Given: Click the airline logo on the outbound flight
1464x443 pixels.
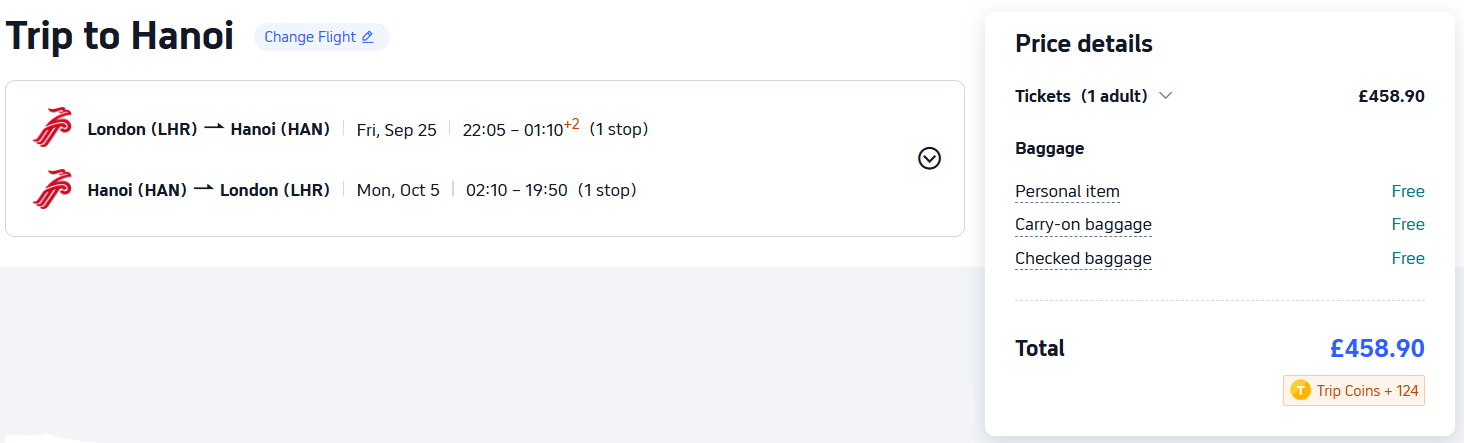Looking at the screenshot, I should pos(52,129).
